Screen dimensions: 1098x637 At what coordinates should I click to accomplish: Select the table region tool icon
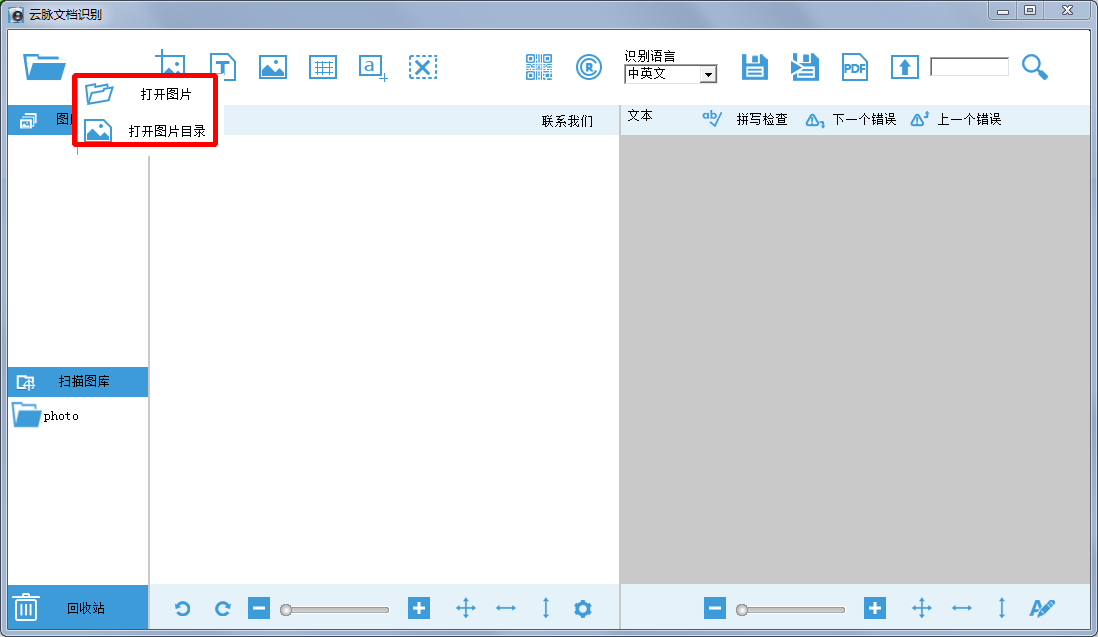pyautogui.click(x=323, y=67)
